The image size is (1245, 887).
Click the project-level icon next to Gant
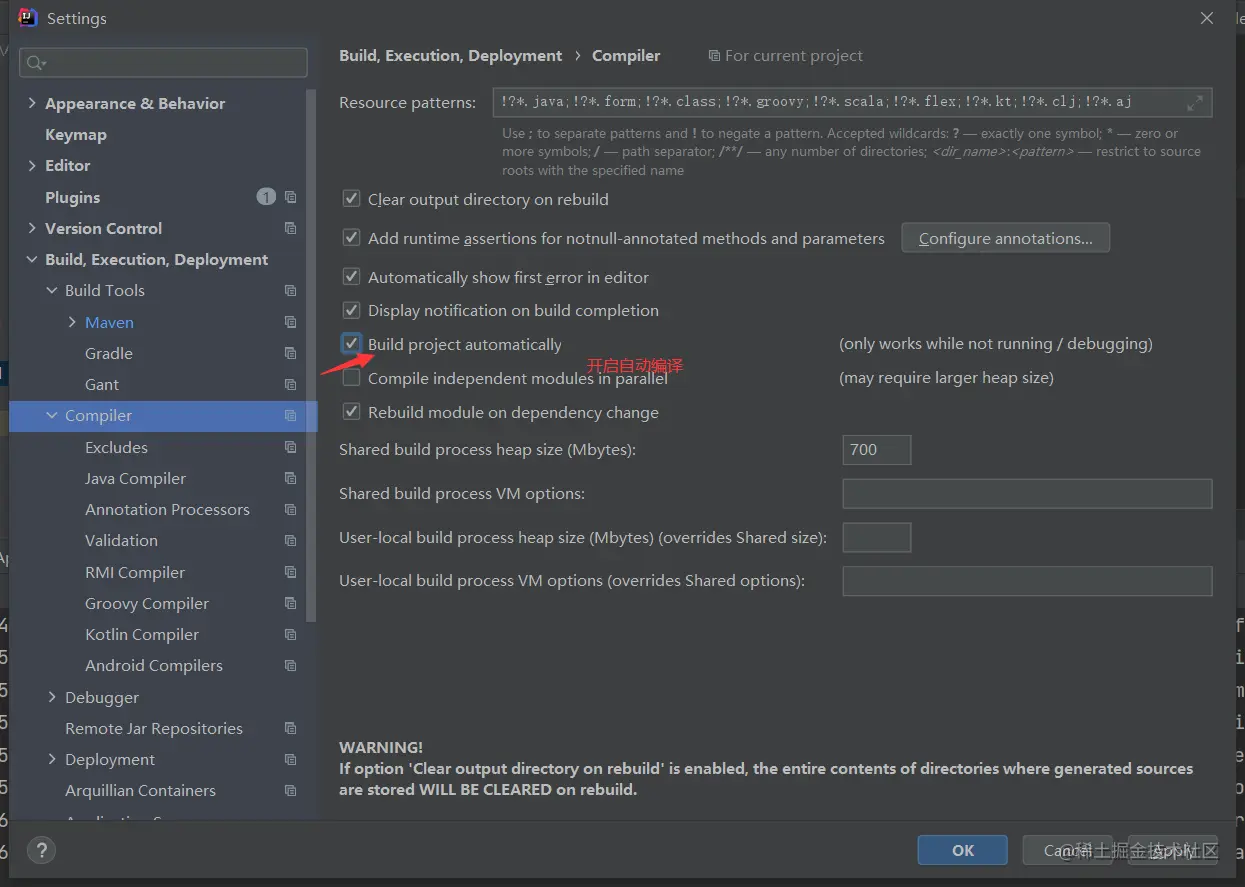pos(290,384)
